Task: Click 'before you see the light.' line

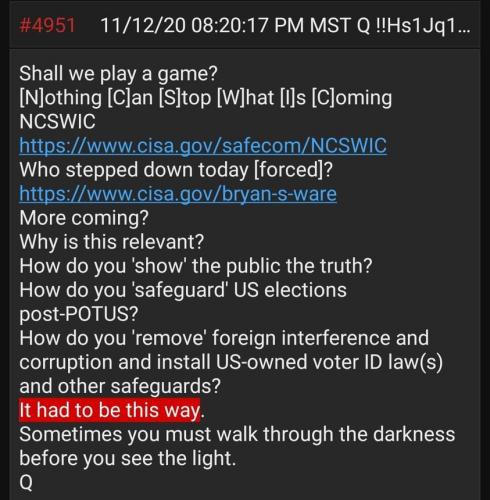Action: click(128, 458)
